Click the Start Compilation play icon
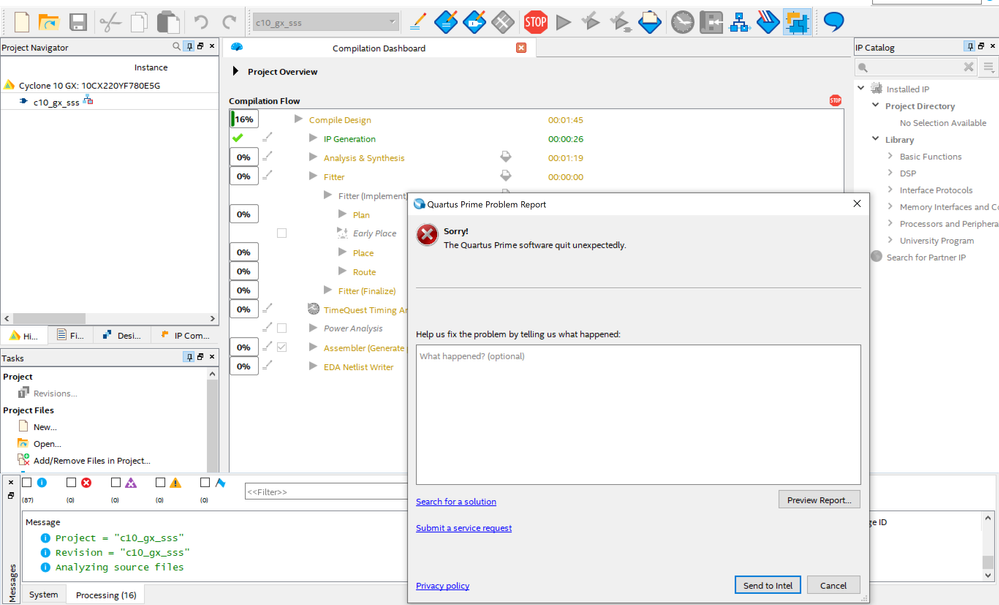The width and height of the screenshot is (999, 605). [x=563, y=22]
